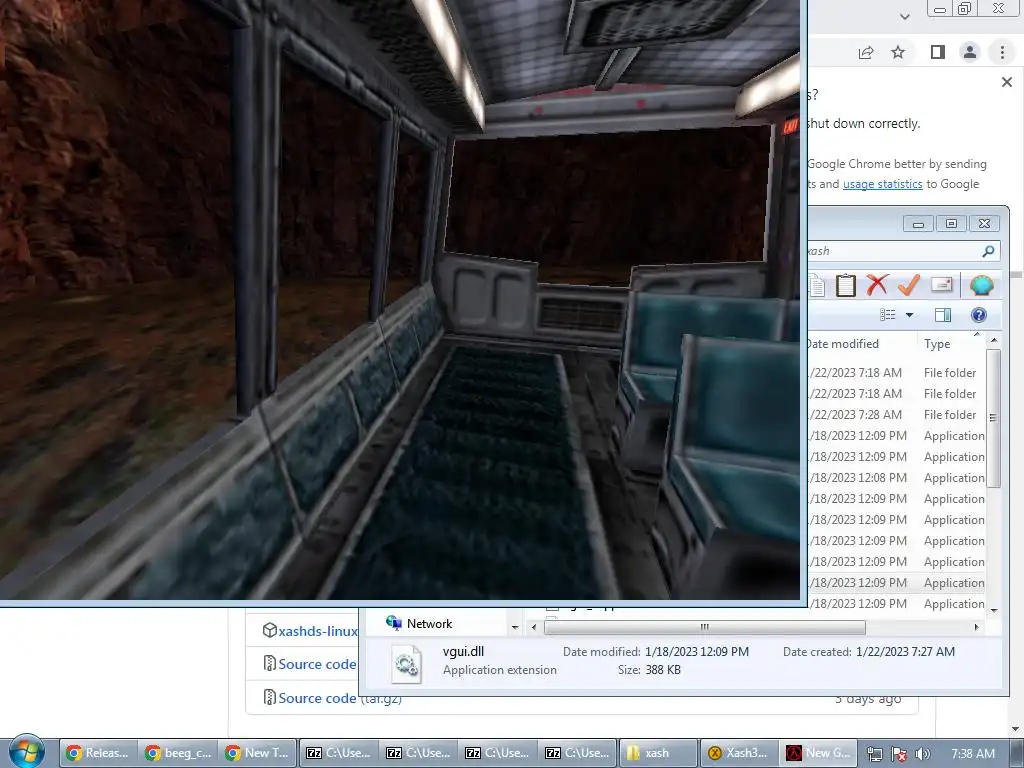Click the Copy pages toolbar icon in Explorer
This screenshot has height=768, width=1024.
tap(816, 285)
